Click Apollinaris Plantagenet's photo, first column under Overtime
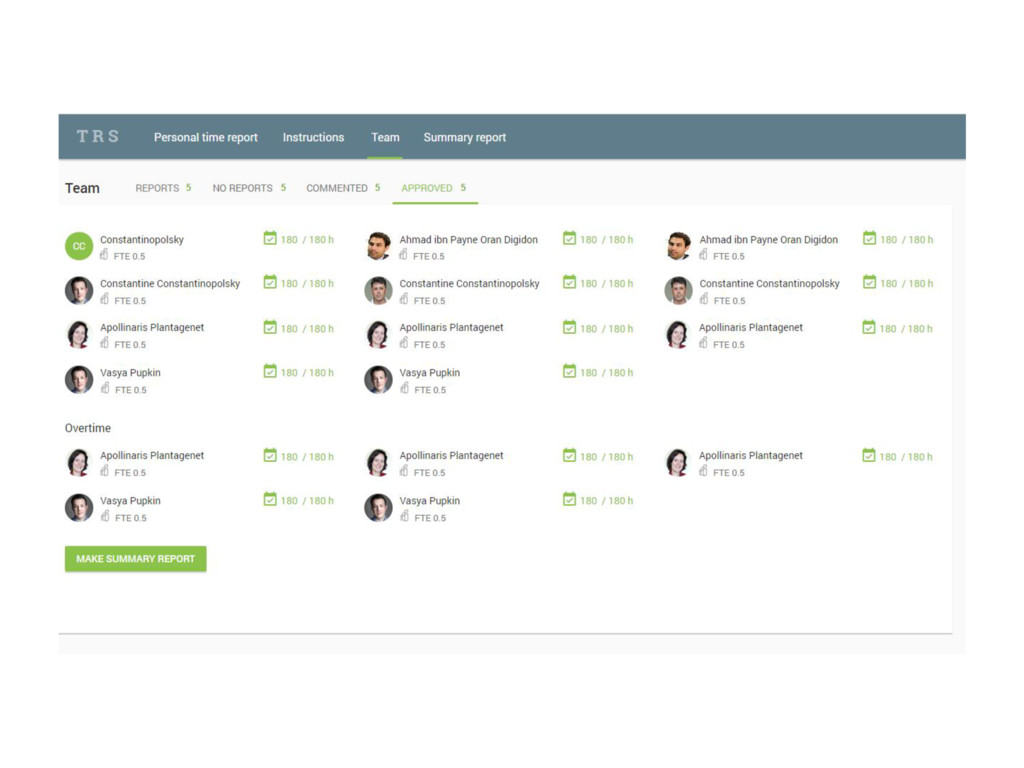Screen dimensions: 1024x768 coord(79,462)
